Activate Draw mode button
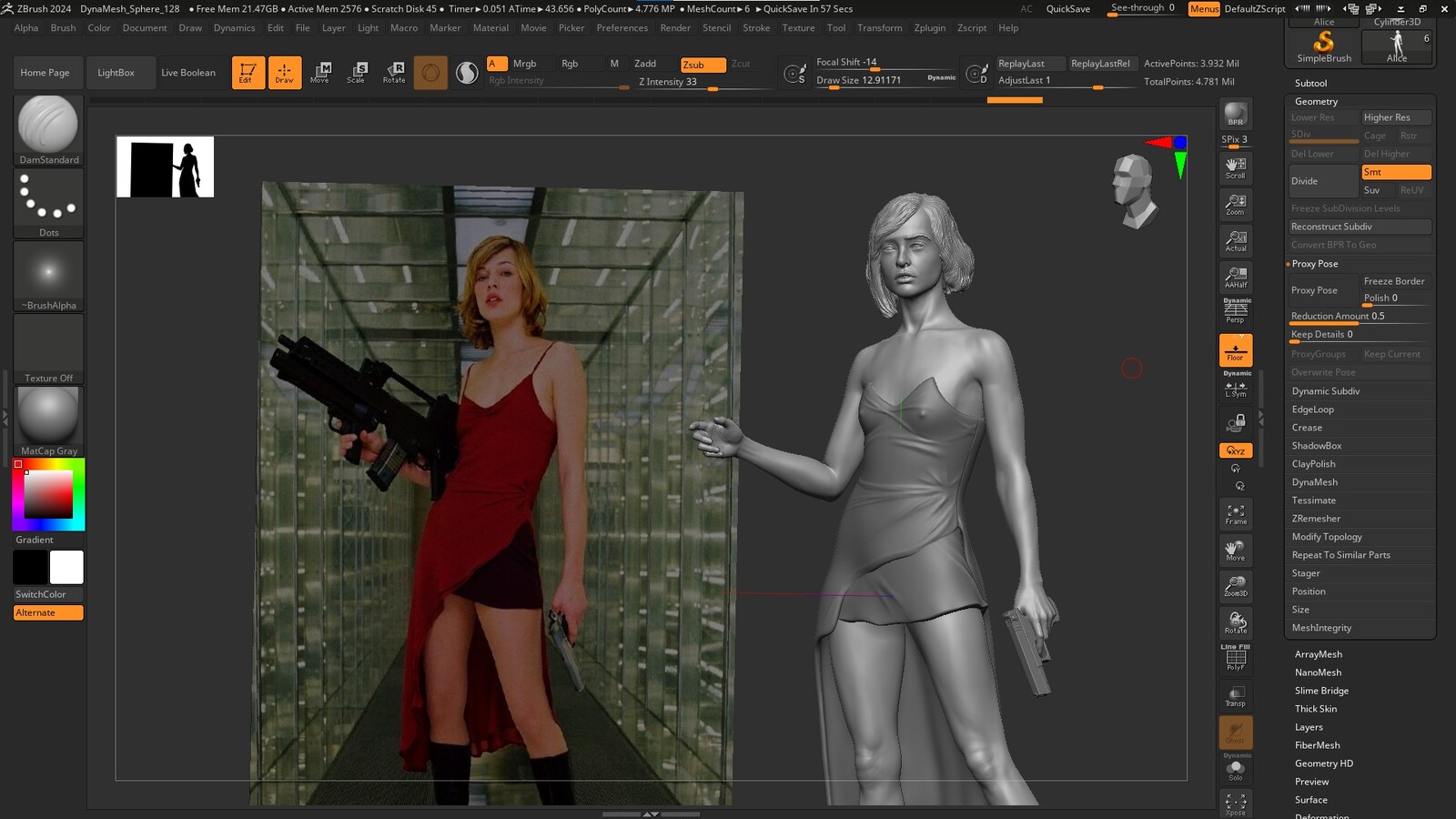The width and height of the screenshot is (1456, 819). point(285,73)
